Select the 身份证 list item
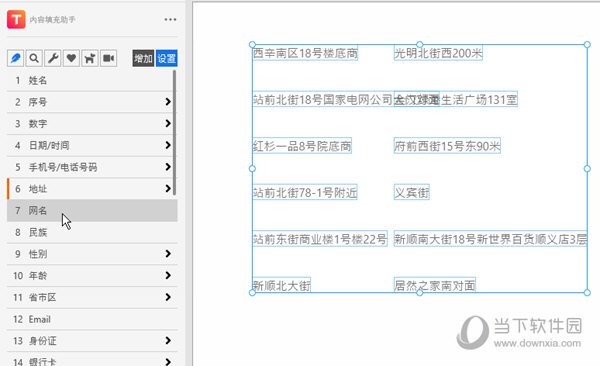 pos(92,341)
